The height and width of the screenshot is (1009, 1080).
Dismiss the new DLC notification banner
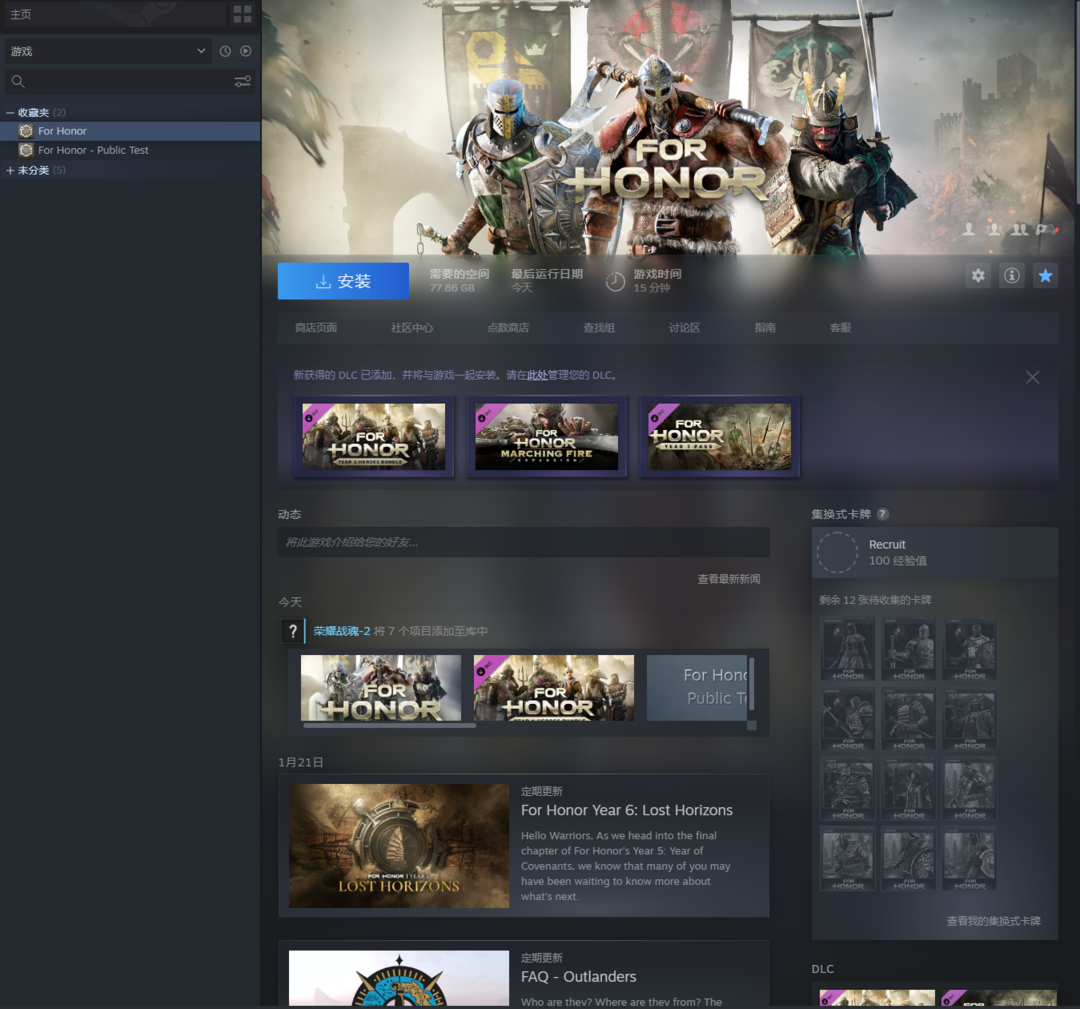(x=1032, y=377)
